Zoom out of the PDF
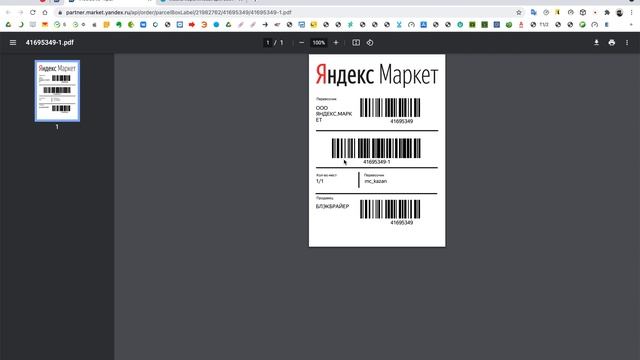The image size is (640, 360). coord(302,42)
